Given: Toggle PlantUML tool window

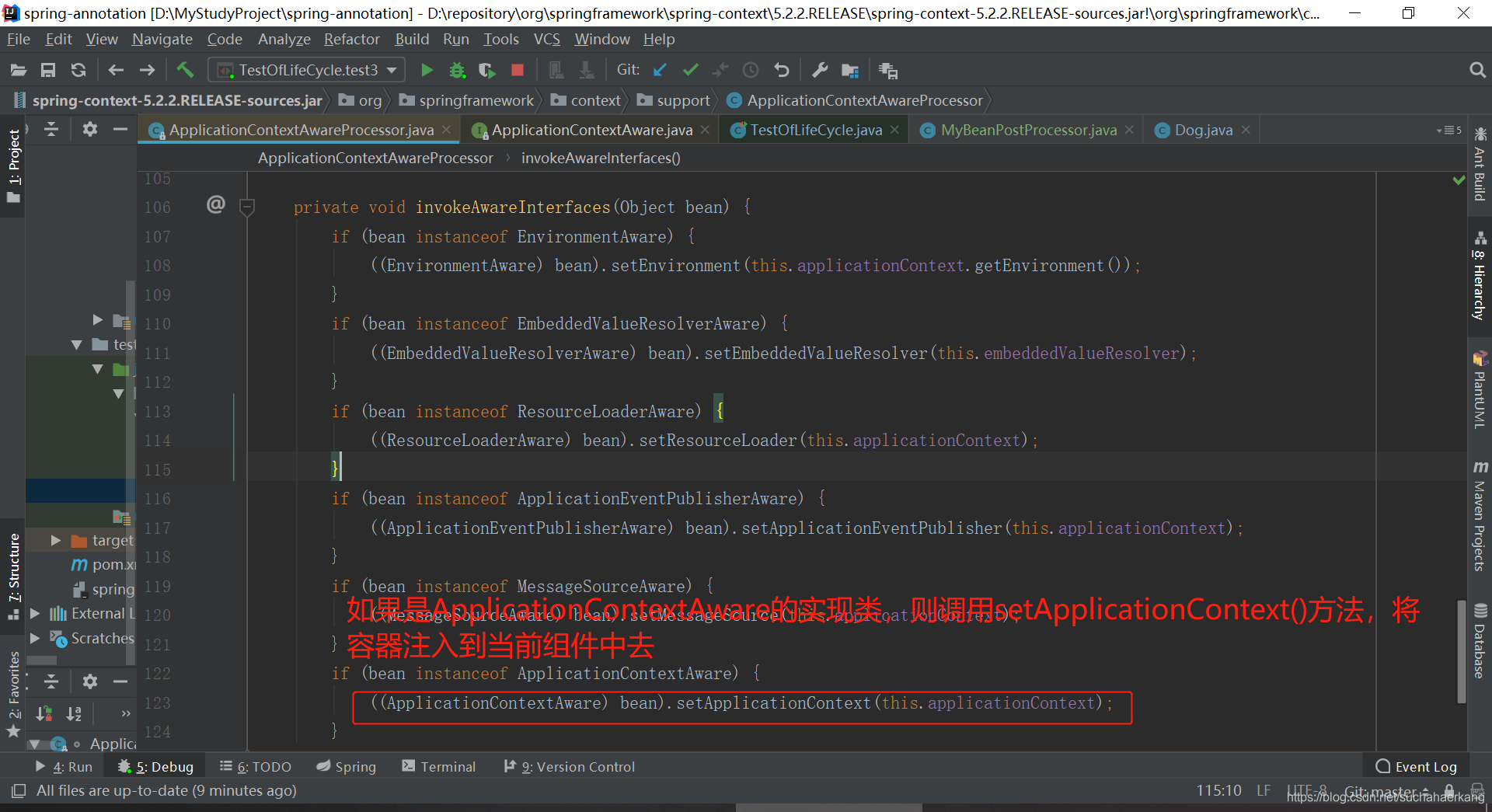Looking at the screenshot, I should click(1480, 390).
